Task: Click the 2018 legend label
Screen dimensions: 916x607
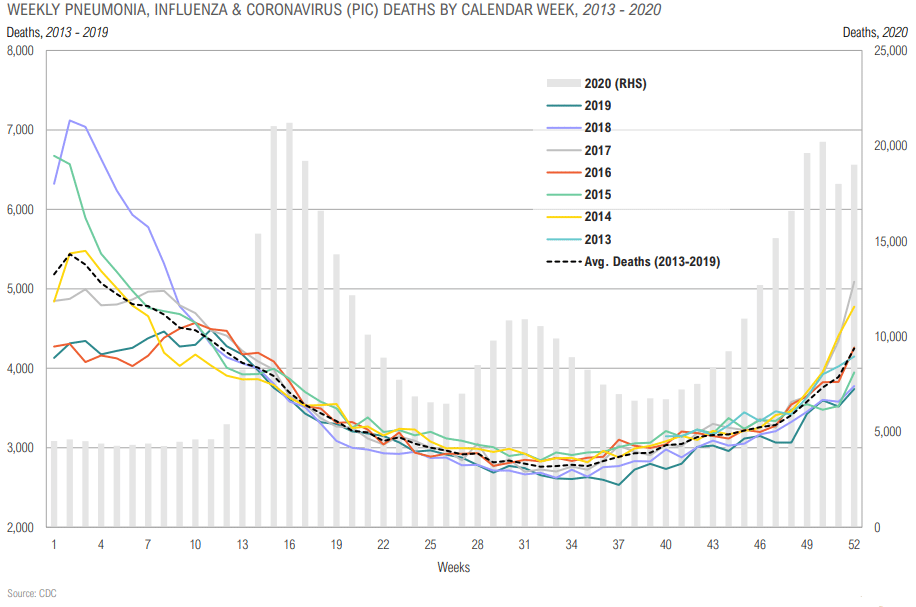Action: pos(598,128)
